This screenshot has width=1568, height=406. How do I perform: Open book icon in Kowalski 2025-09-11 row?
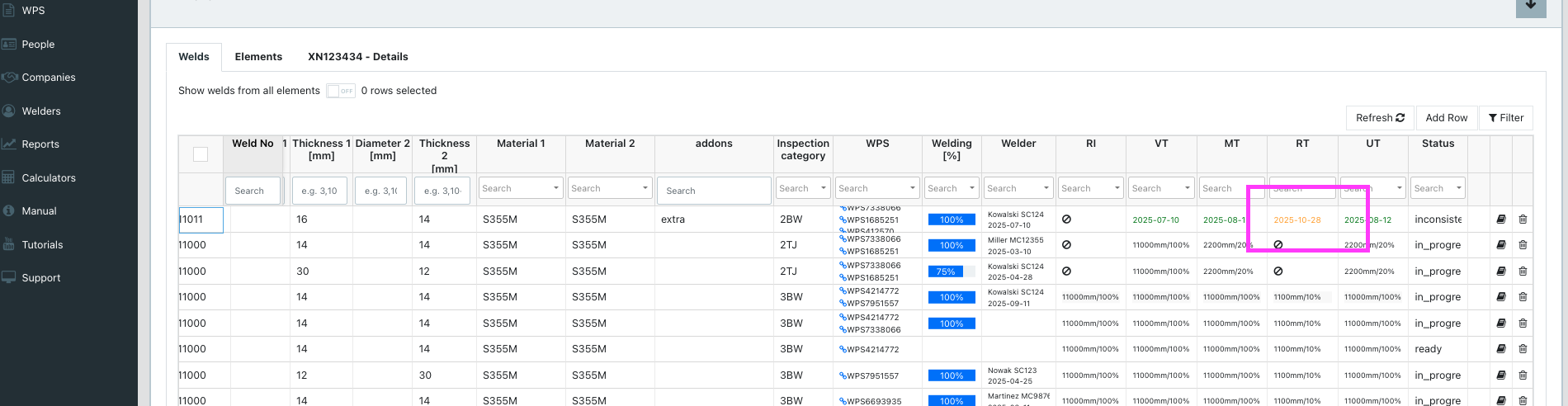coord(1501,297)
